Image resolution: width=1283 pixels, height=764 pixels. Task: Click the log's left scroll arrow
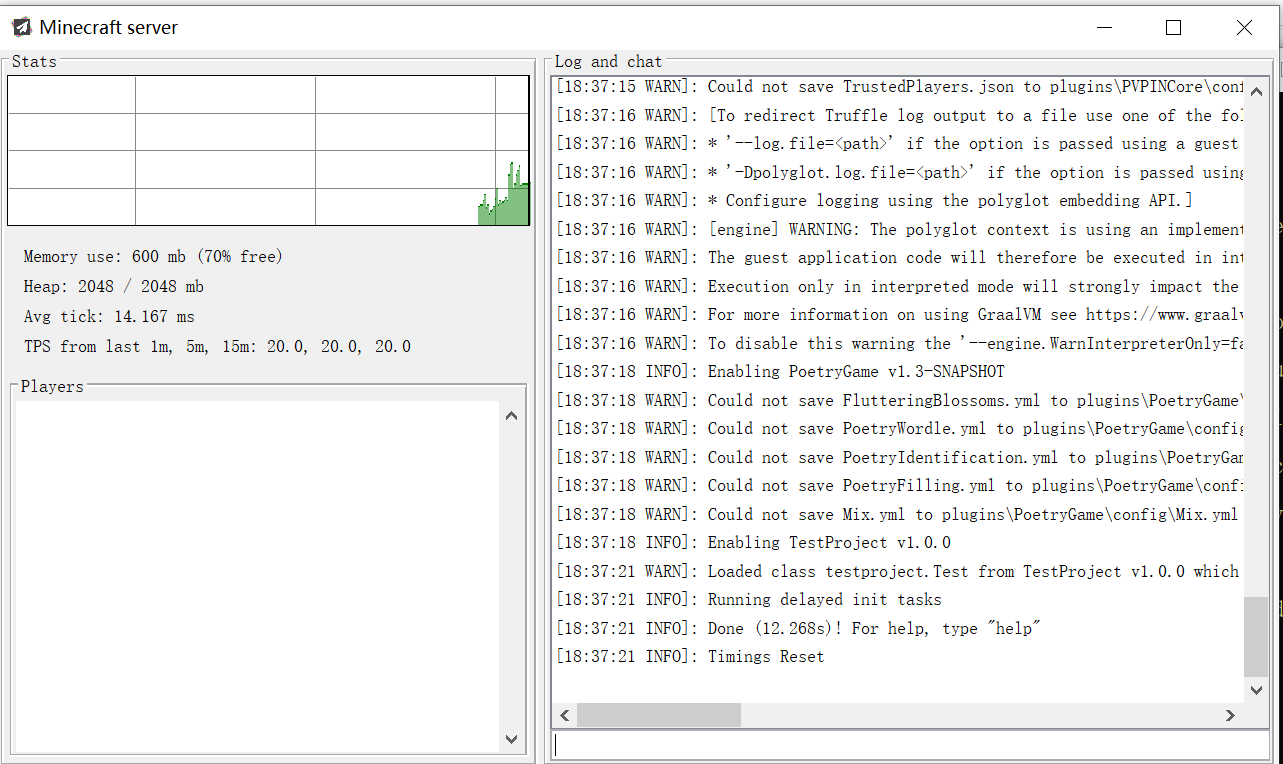point(565,715)
